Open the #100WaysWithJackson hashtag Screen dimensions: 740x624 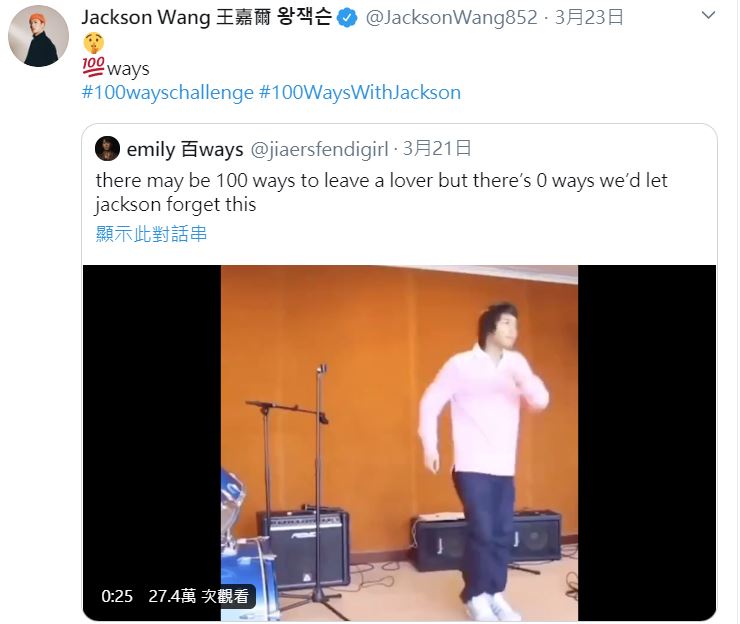360,93
